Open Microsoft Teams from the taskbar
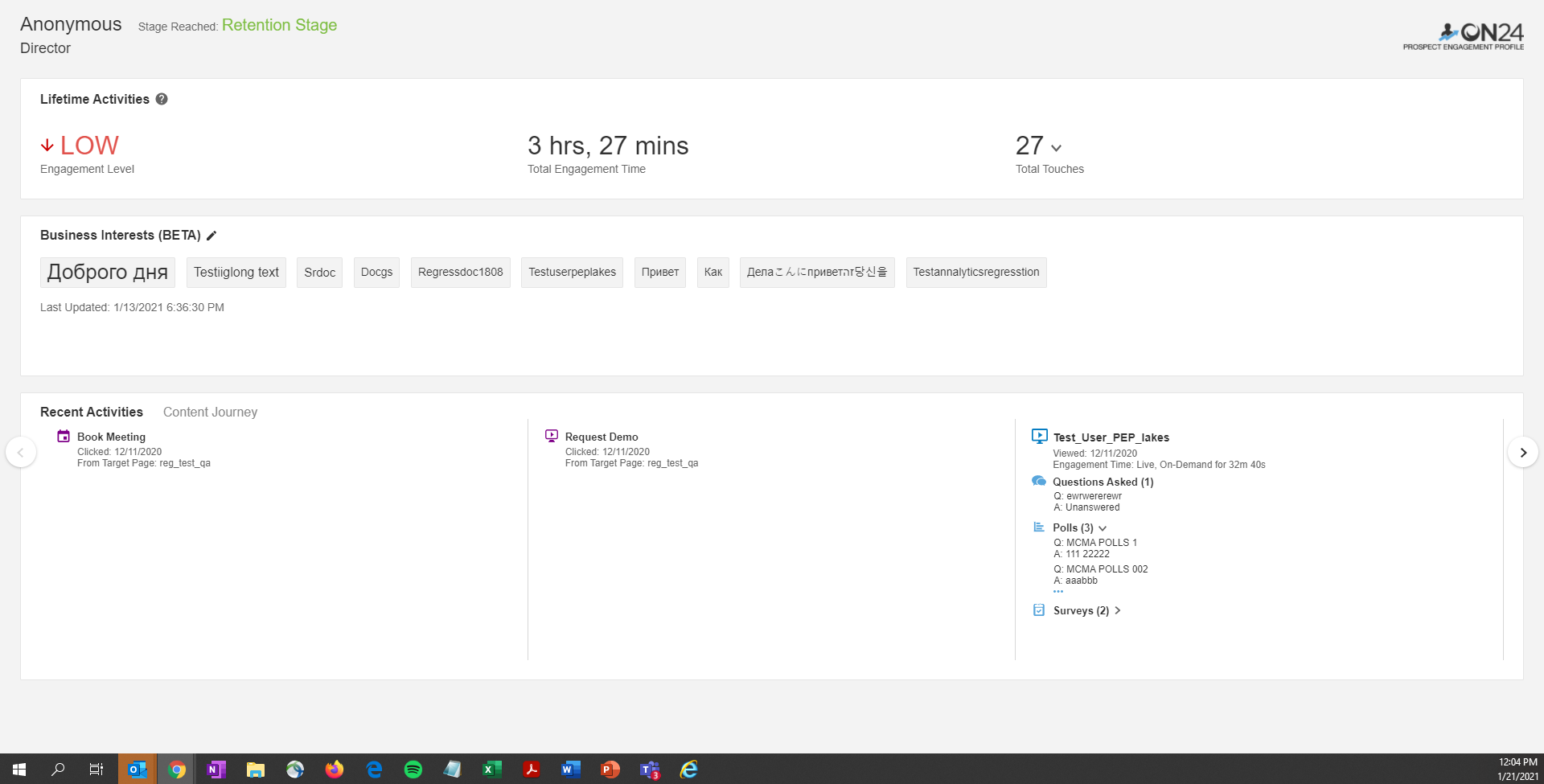The image size is (1544, 784). 650,770
